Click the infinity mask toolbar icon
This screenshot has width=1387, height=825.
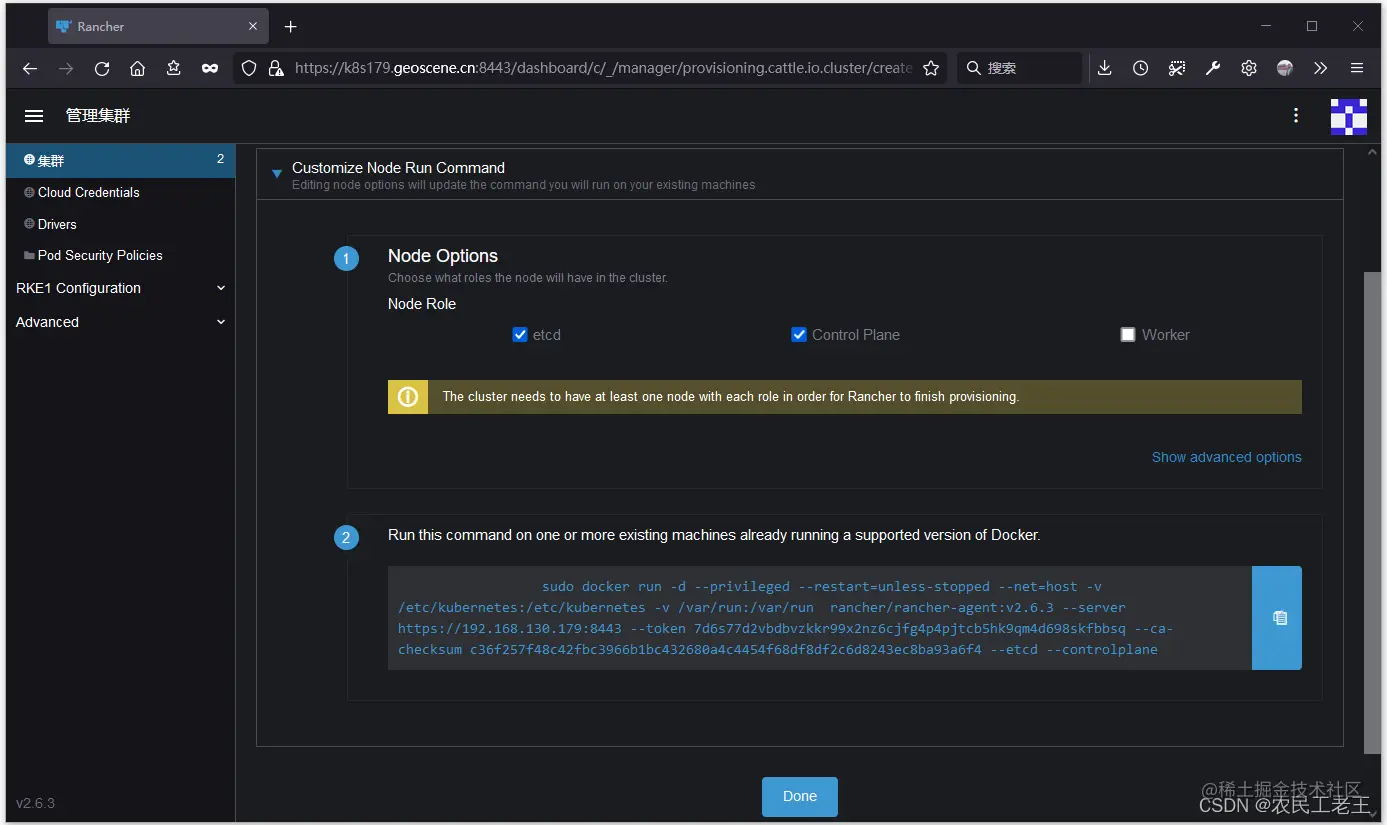coord(210,68)
